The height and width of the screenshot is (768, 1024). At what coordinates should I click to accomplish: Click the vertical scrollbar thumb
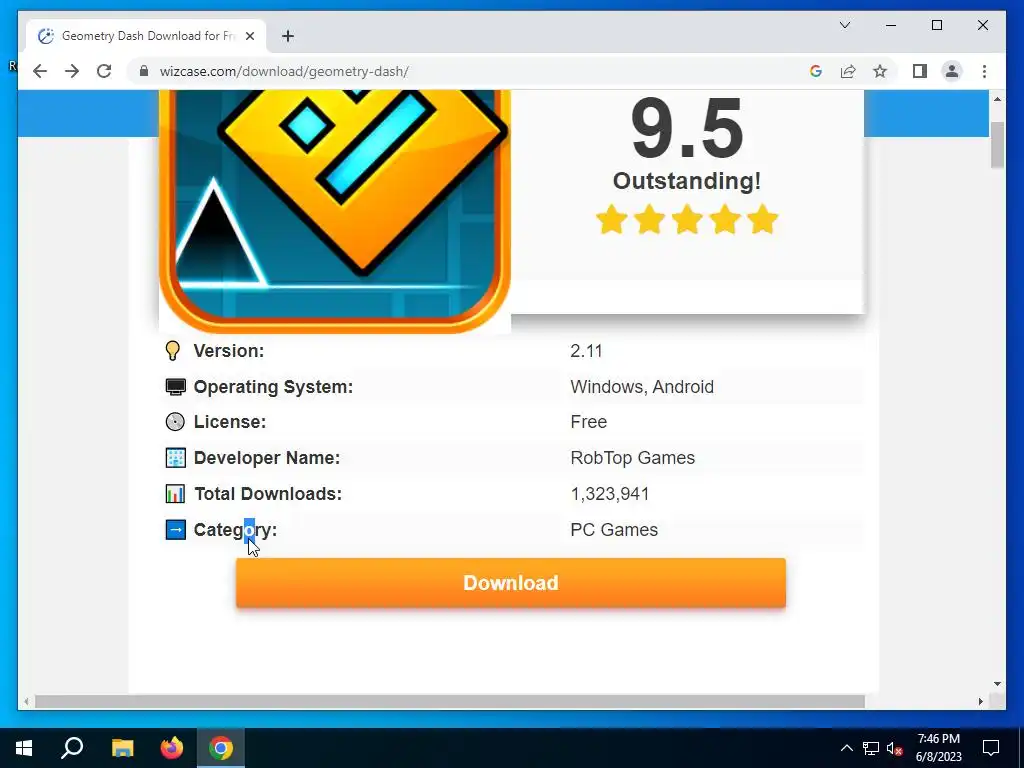[x=997, y=145]
